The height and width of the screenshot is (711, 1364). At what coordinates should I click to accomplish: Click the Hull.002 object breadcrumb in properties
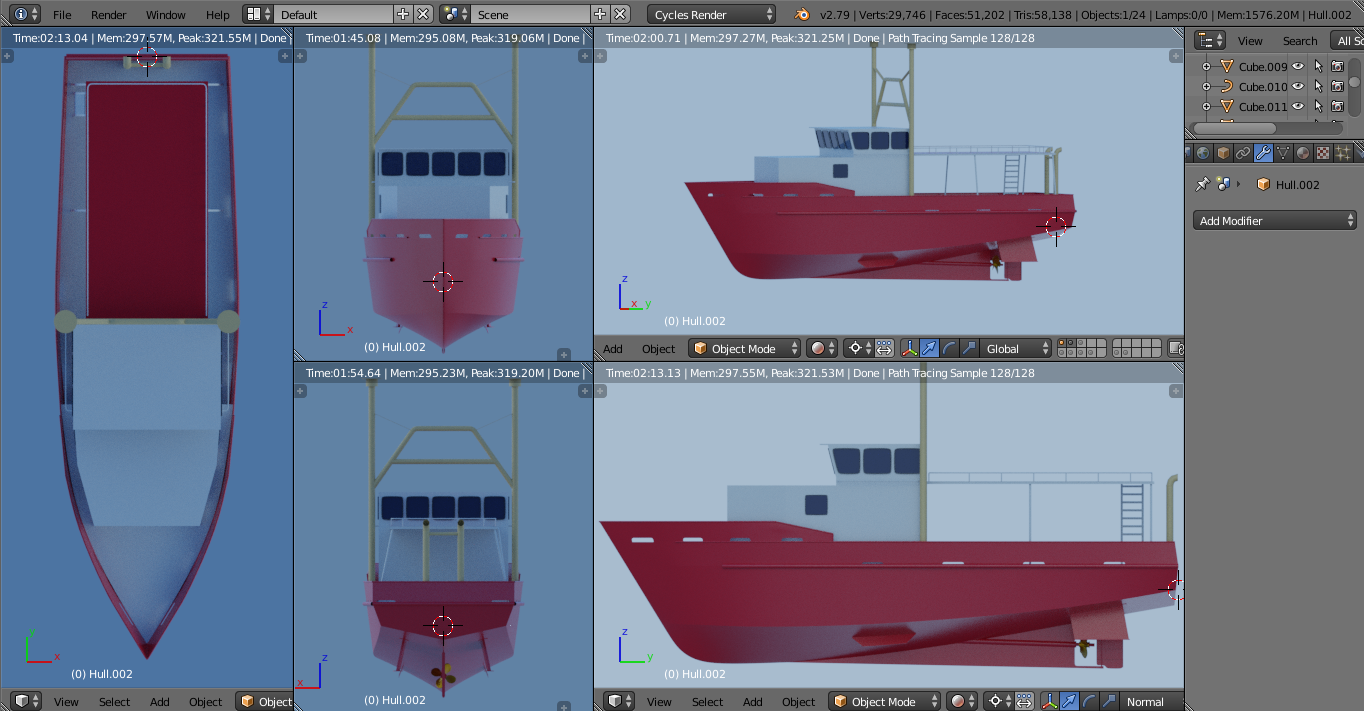(x=1288, y=185)
